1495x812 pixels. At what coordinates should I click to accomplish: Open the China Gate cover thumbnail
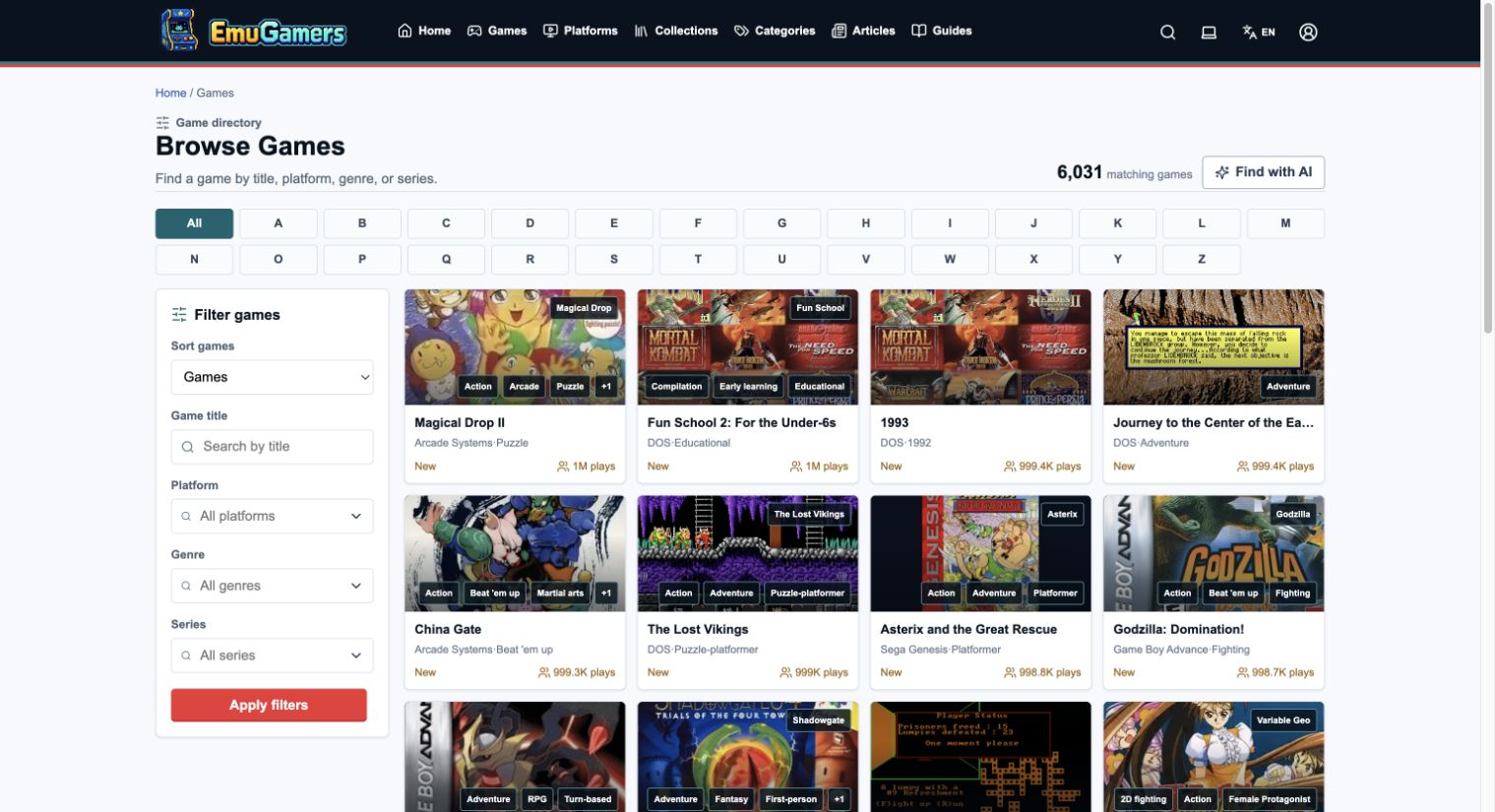tap(515, 553)
